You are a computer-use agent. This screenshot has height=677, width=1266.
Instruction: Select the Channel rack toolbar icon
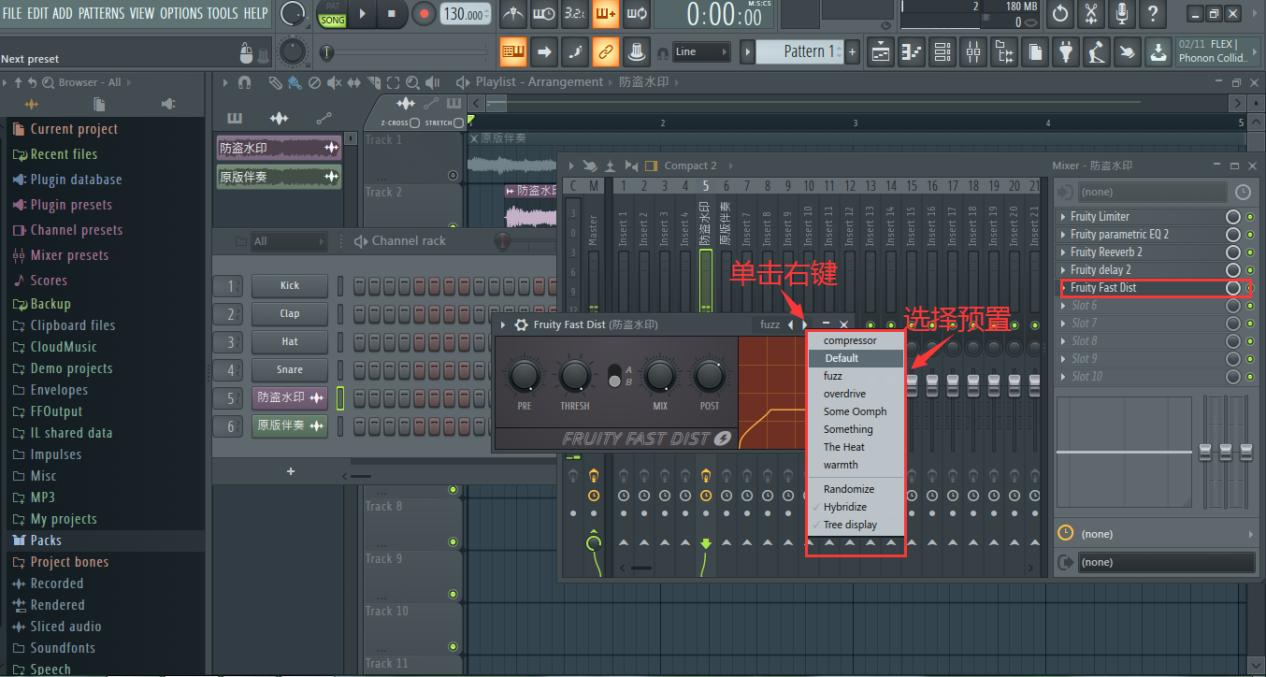[x=941, y=52]
